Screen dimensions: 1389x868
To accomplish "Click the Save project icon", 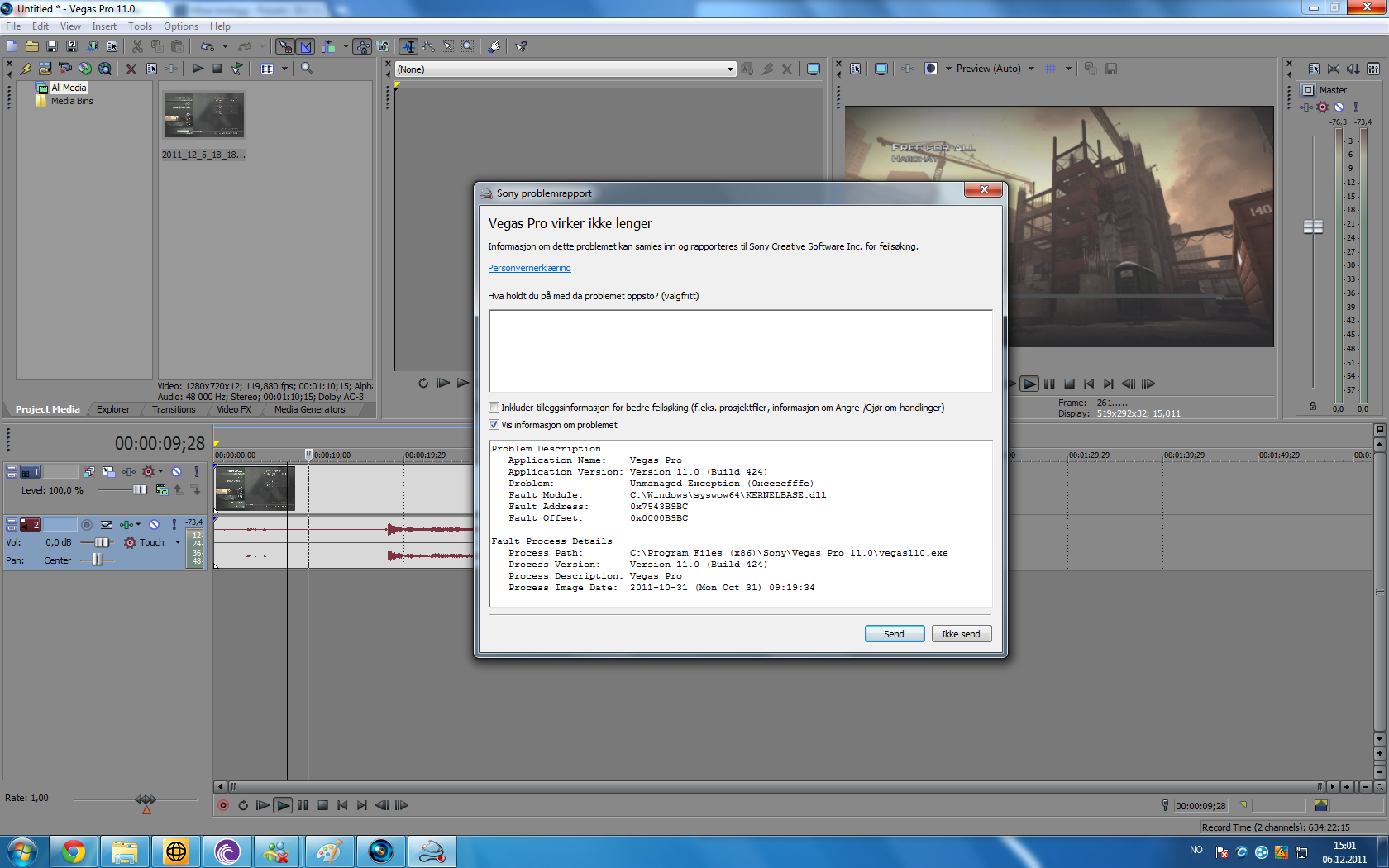I will 52,46.
